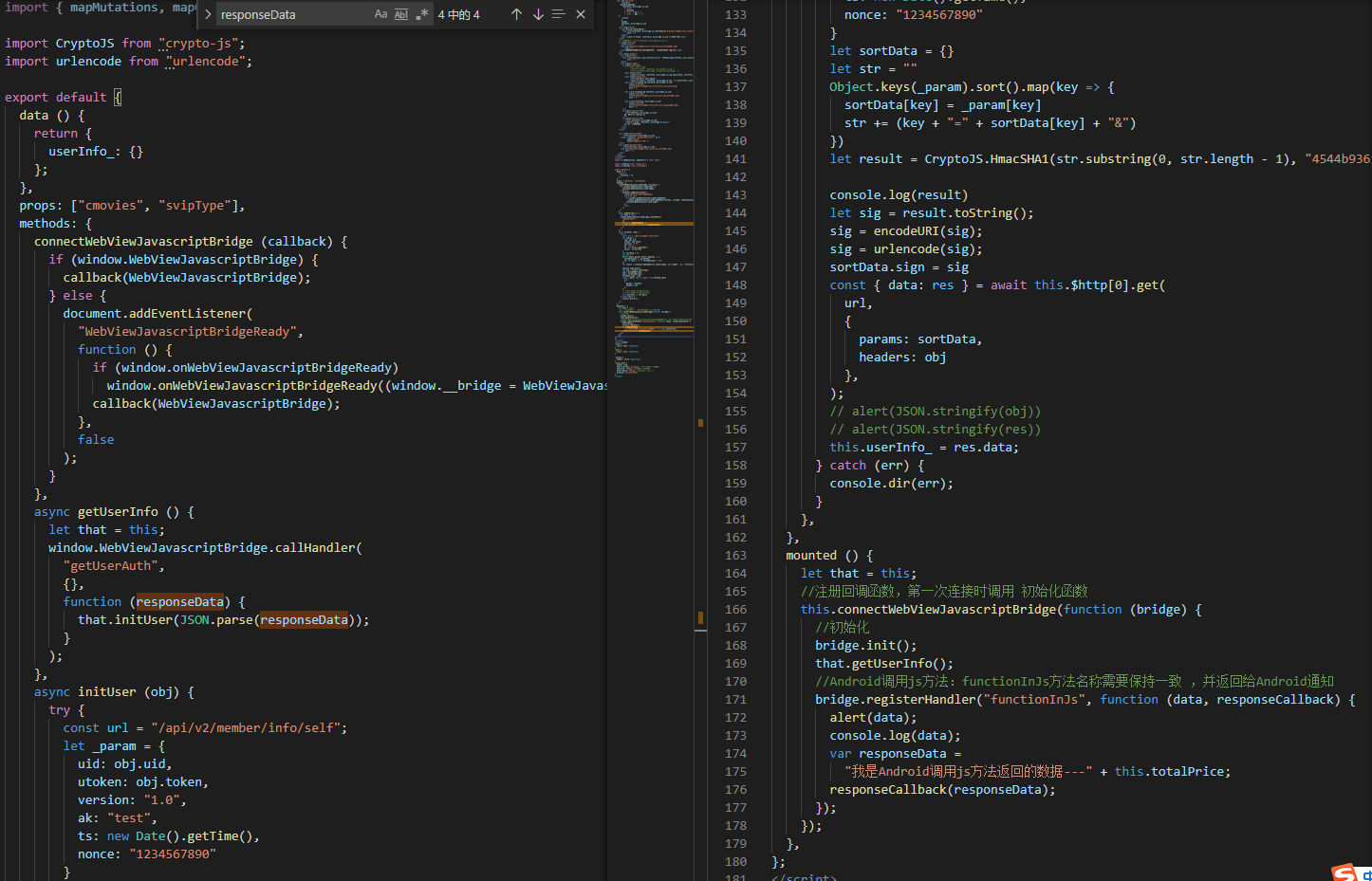Click 'this.userInfo_ = res.data;' line

click(x=924, y=448)
